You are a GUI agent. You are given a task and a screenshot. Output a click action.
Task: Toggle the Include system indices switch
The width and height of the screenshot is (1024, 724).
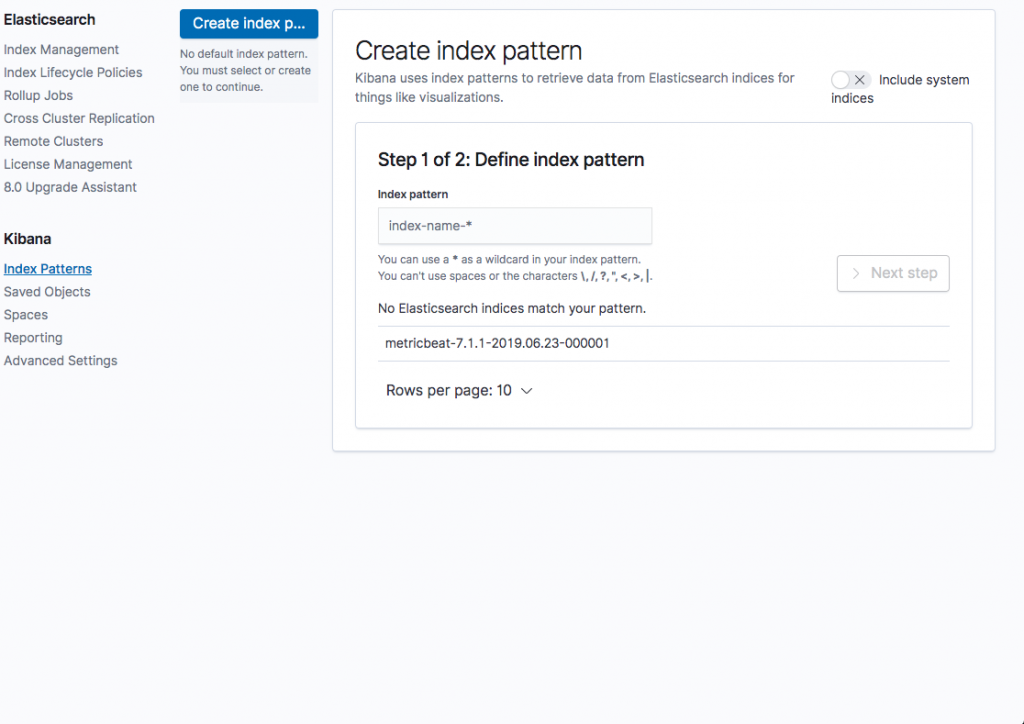point(850,80)
